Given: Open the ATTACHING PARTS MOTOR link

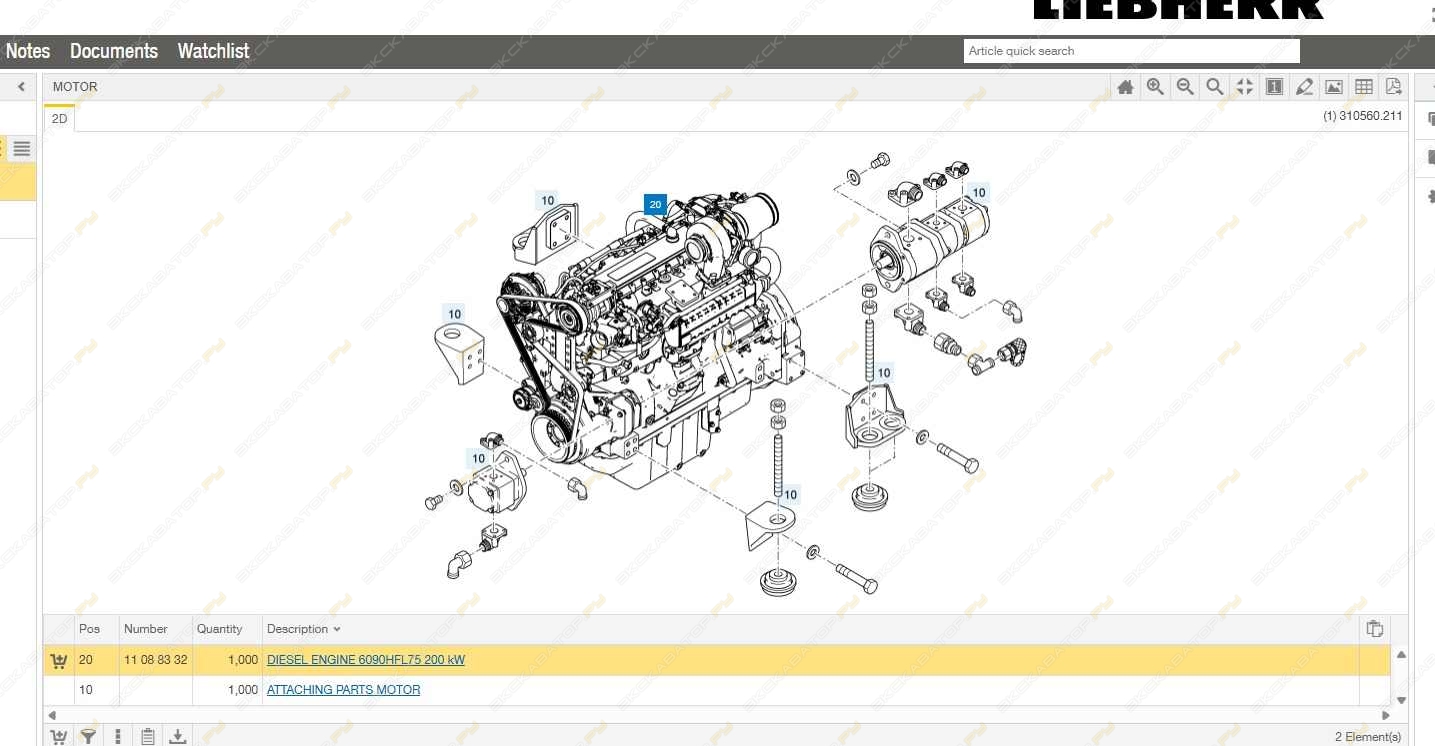Looking at the screenshot, I should (x=343, y=690).
